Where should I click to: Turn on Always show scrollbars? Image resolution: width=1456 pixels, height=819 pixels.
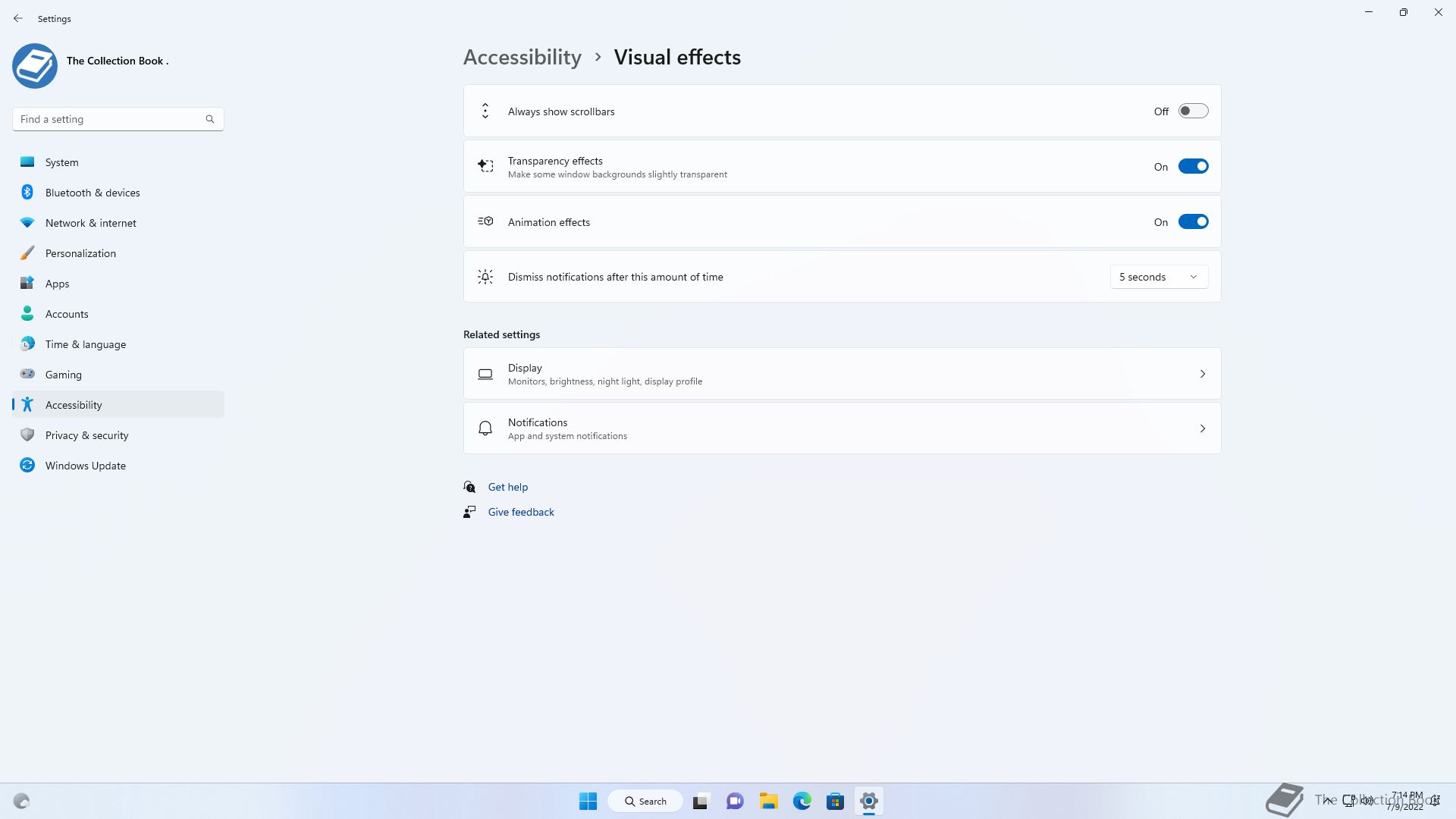[x=1193, y=111]
